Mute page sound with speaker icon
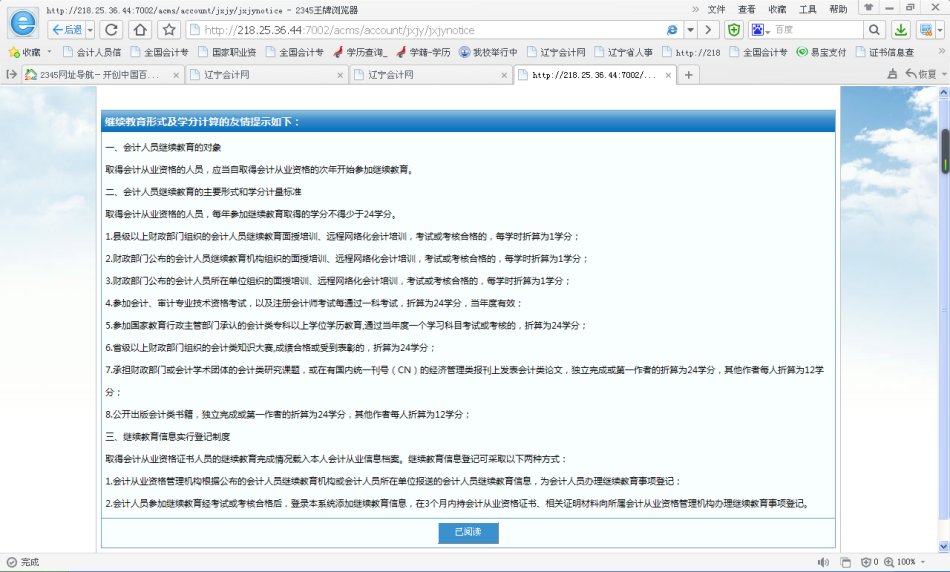 [823, 562]
